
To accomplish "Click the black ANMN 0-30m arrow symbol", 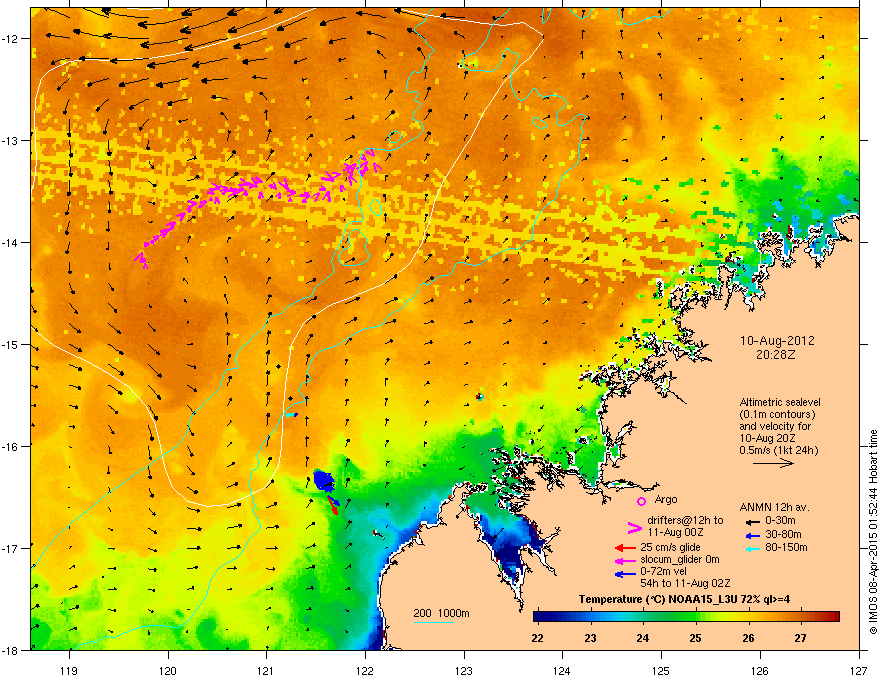I will 752,521.
